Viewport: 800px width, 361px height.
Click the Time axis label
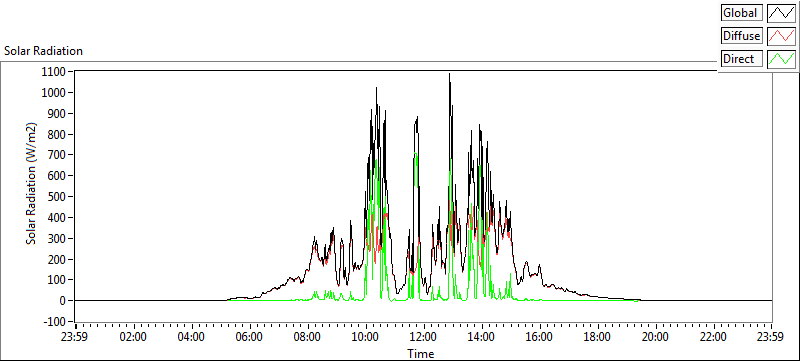click(x=421, y=353)
